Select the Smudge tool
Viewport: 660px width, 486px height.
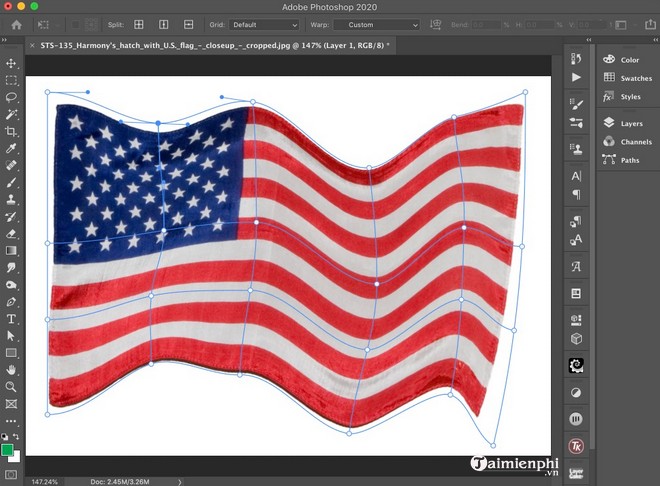coord(11,268)
